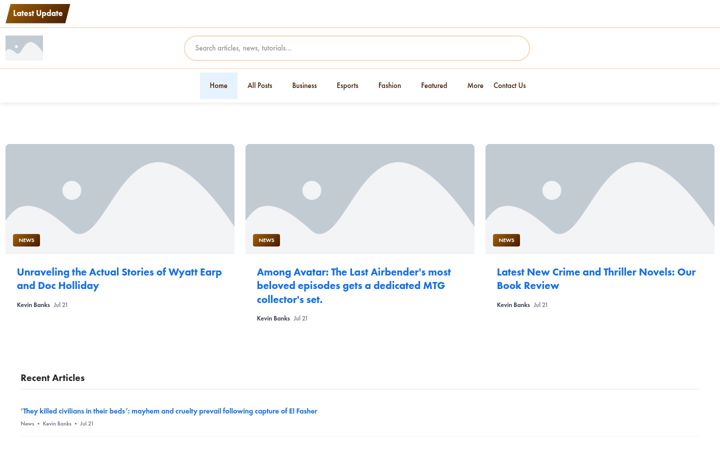Click the Jul 21 date under Avatar post

click(301, 318)
